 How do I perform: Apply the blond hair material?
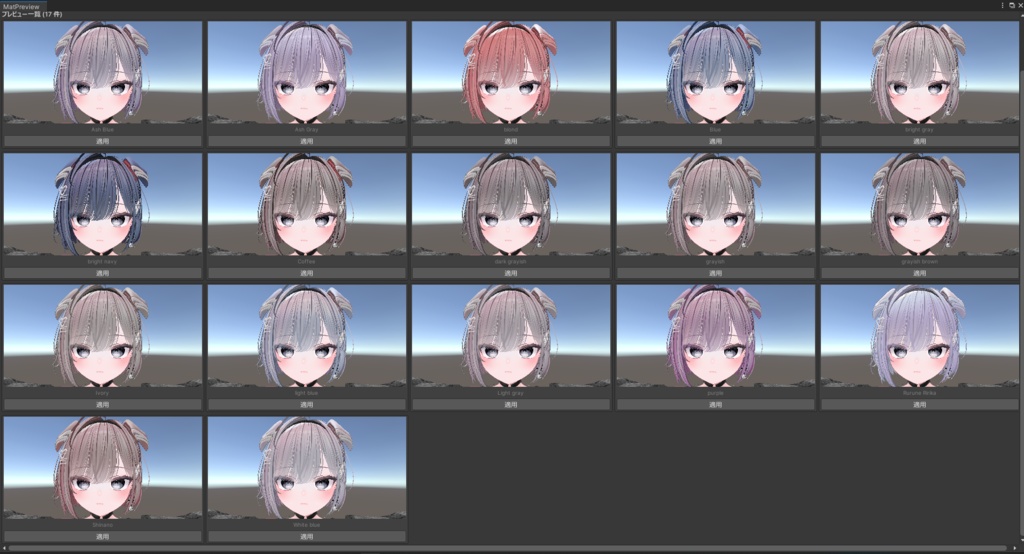(x=511, y=141)
